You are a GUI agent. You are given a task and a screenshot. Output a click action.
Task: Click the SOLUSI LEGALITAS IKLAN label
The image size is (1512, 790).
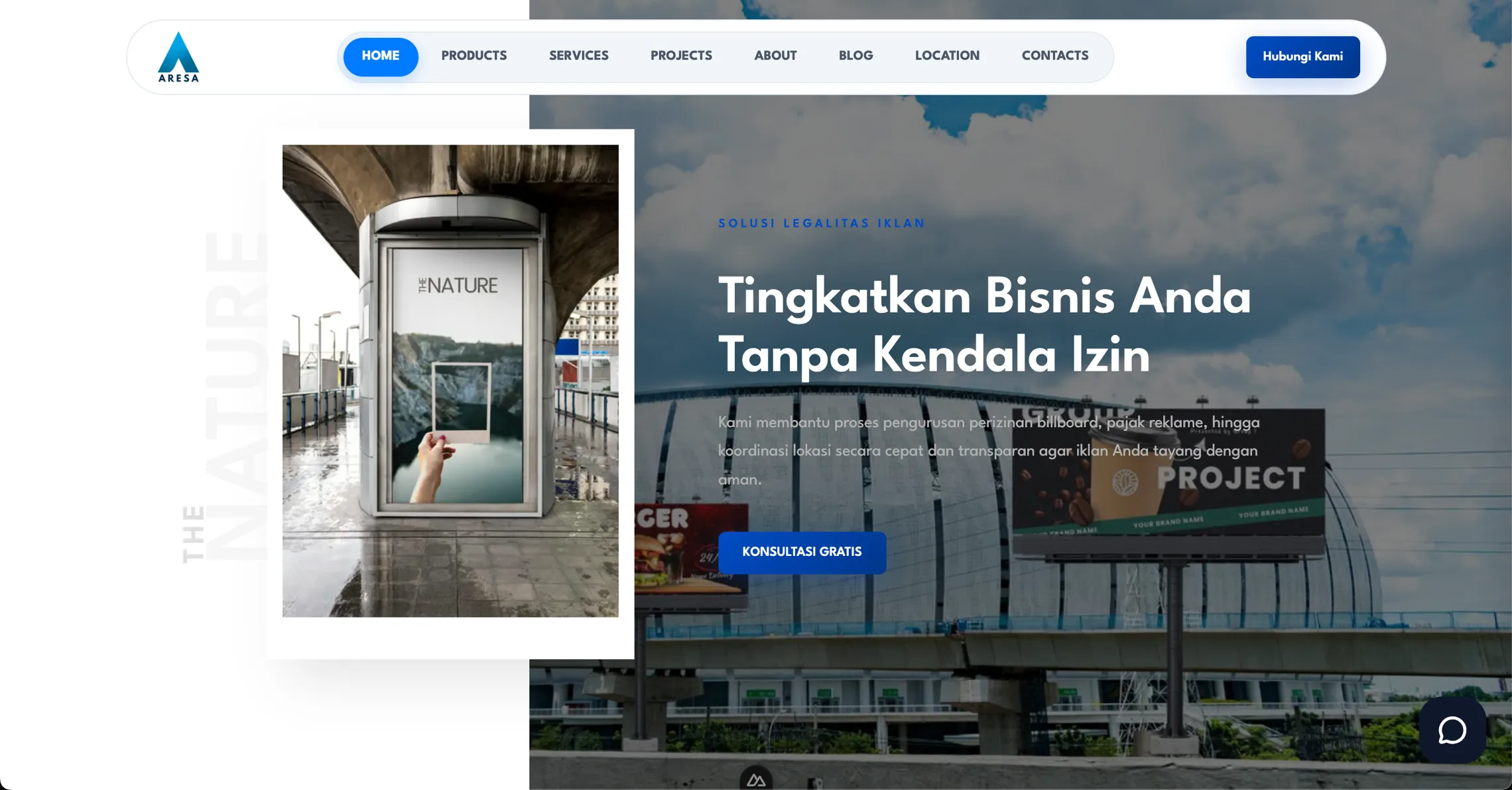tap(822, 224)
